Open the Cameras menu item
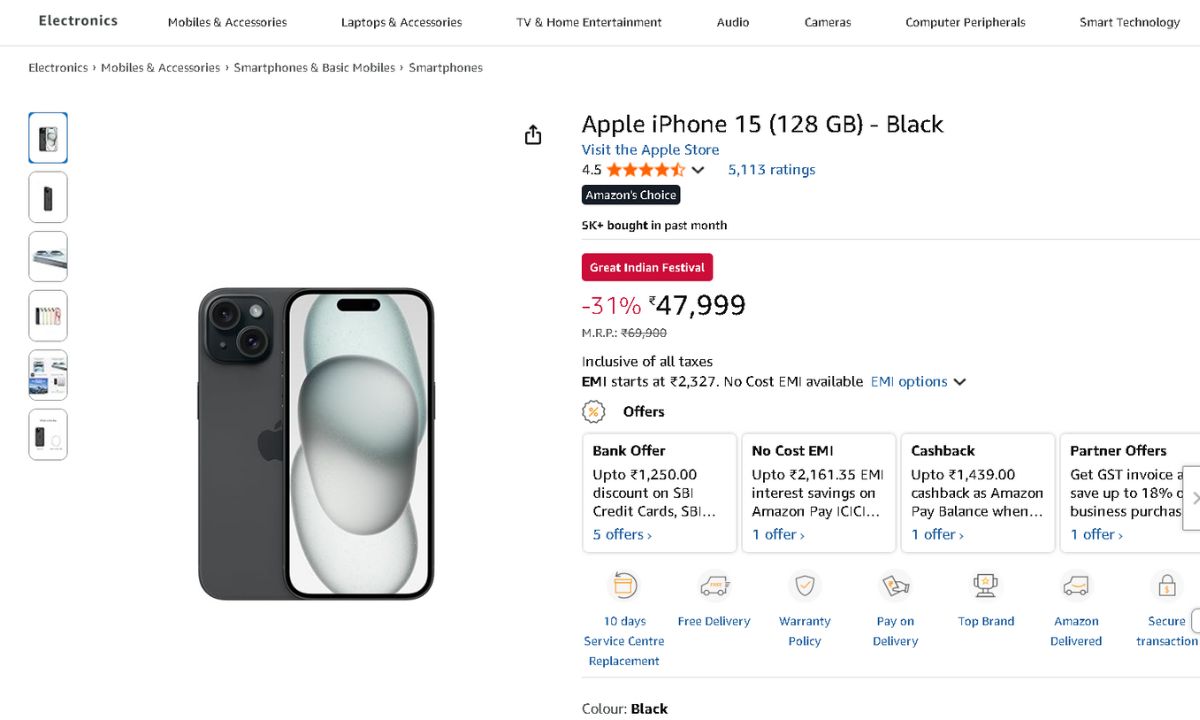Viewport: 1200px width, 720px height. pyautogui.click(x=827, y=22)
